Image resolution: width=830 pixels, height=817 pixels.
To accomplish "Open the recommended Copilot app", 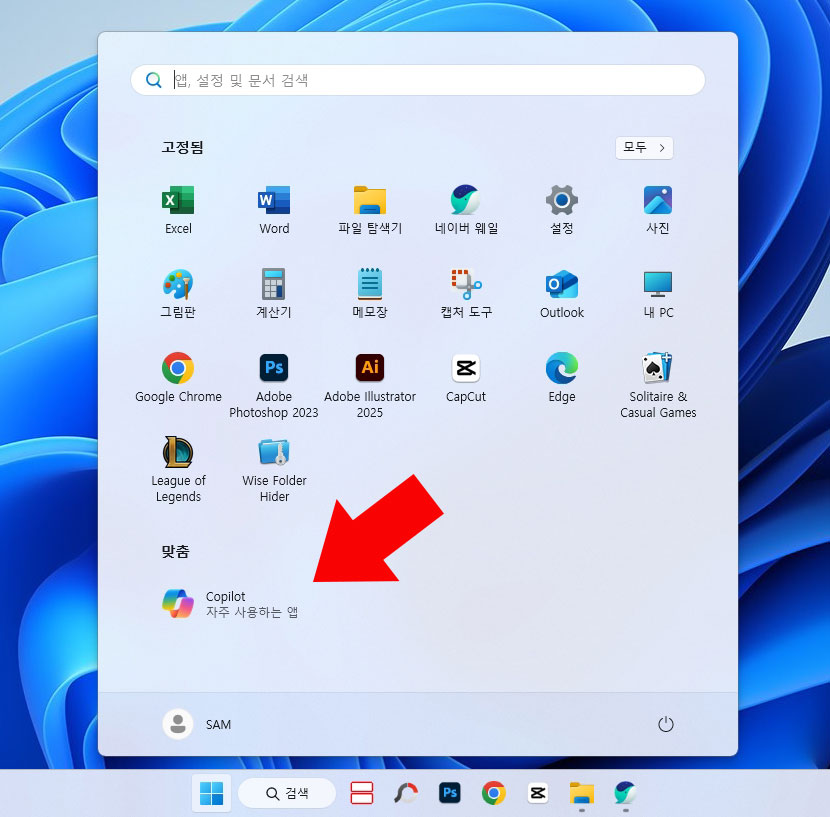I will point(230,604).
